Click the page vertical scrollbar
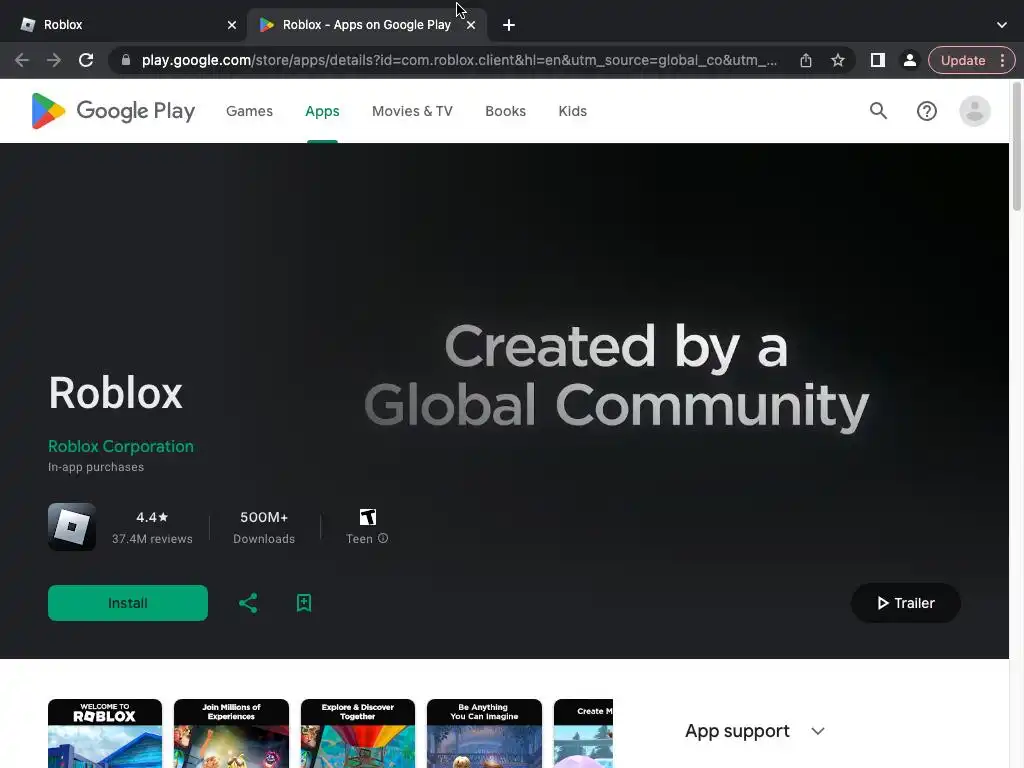The height and width of the screenshot is (768, 1024). 1017,147
